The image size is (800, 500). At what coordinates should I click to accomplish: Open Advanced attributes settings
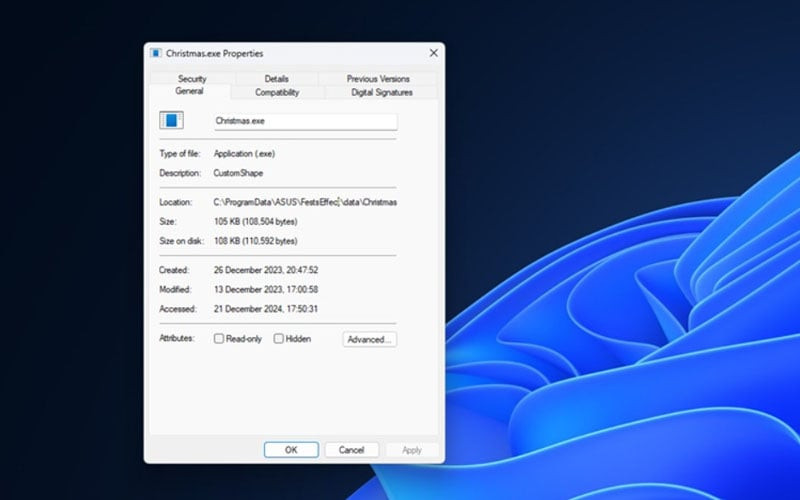[x=369, y=339]
